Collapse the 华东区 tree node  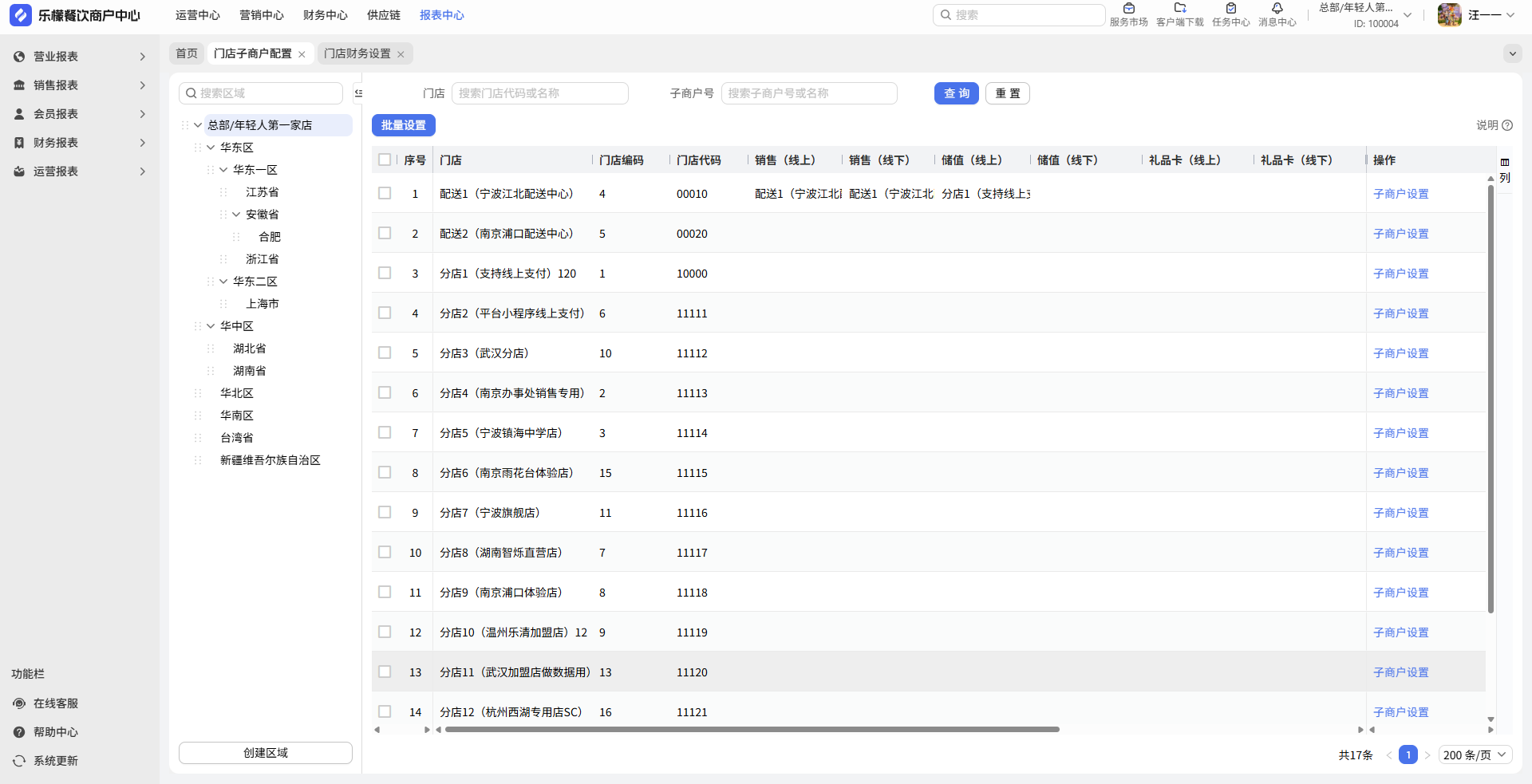click(211, 148)
